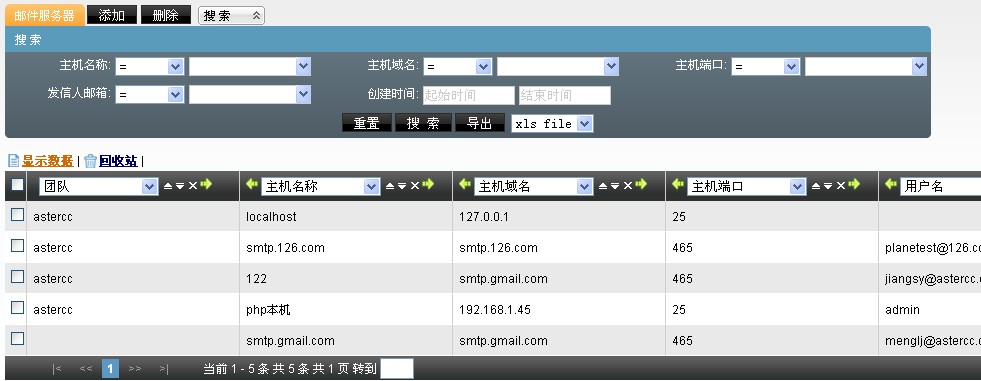Move 用户名 column left with green arrow
Viewport: 981px width, 381px height.
pyautogui.click(x=891, y=185)
